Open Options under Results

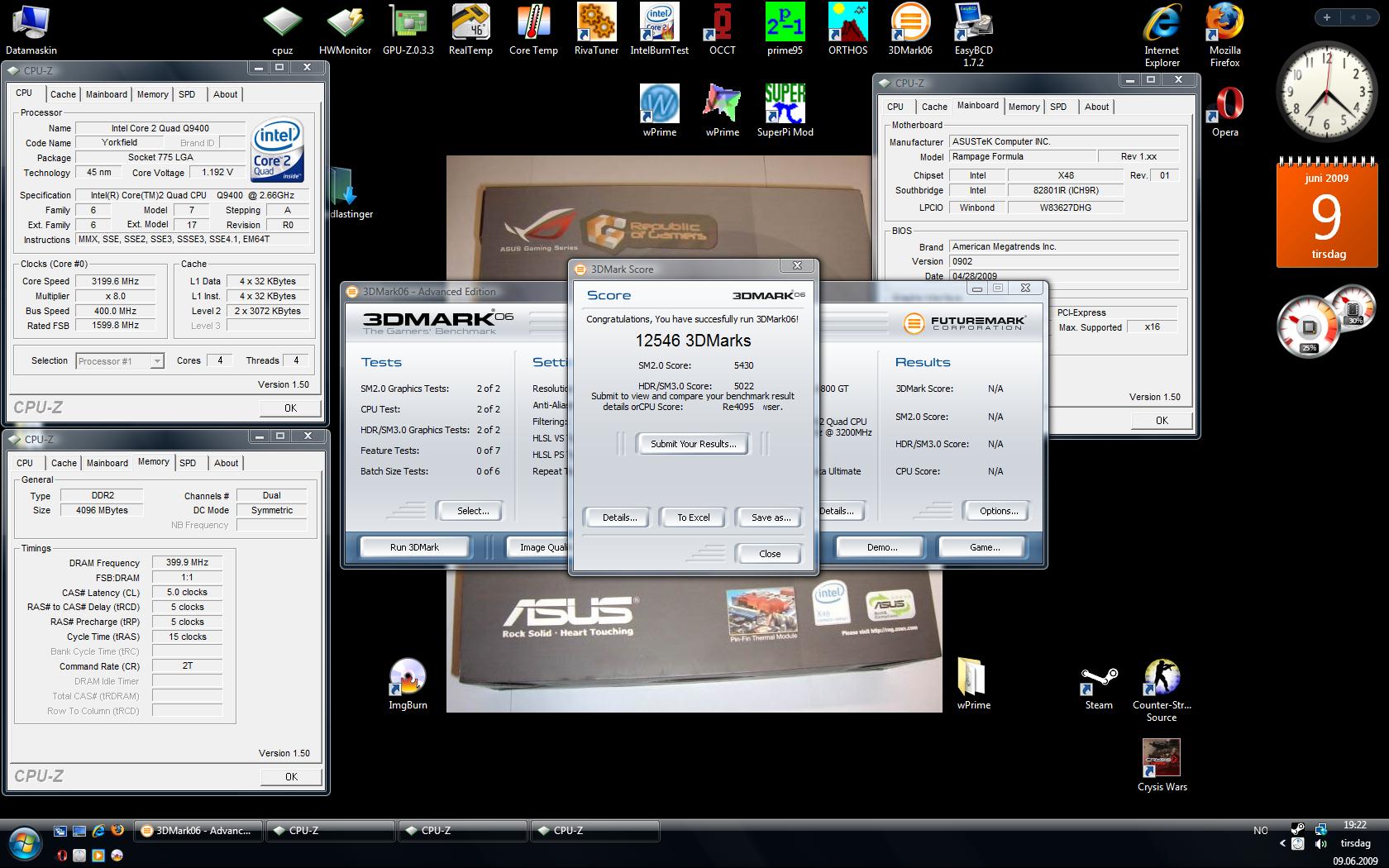999,511
